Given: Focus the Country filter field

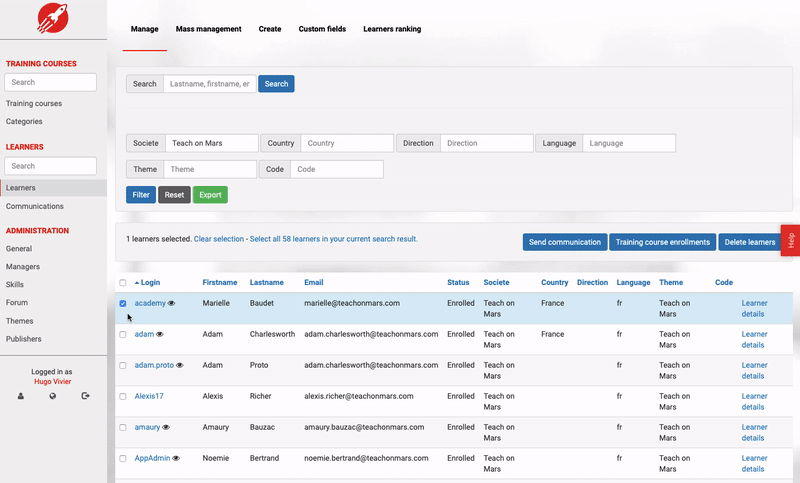Looking at the screenshot, I should tap(347, 143).
